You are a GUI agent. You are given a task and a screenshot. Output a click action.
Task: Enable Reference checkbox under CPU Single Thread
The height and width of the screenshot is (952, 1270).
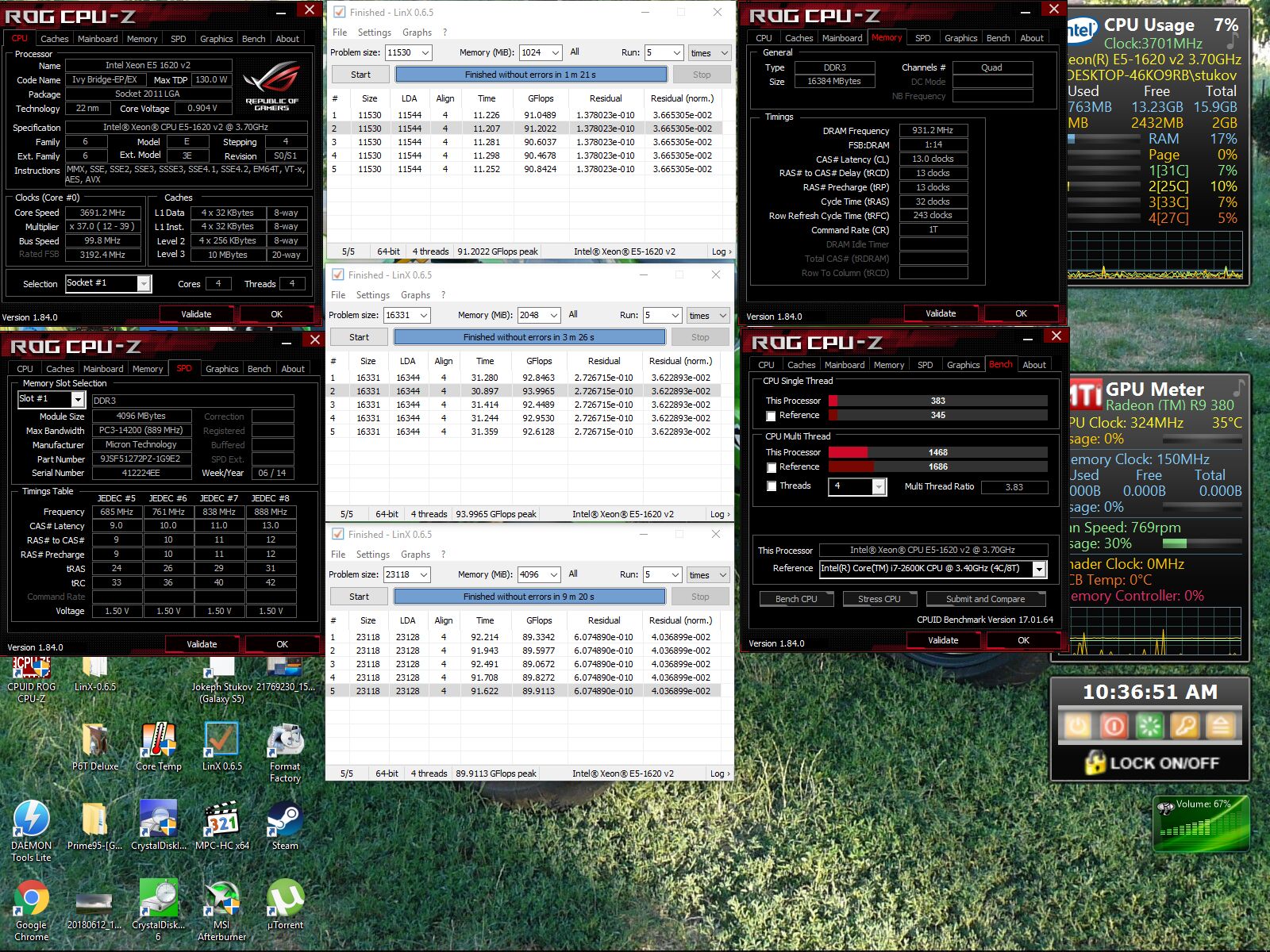tap(770, 416)
